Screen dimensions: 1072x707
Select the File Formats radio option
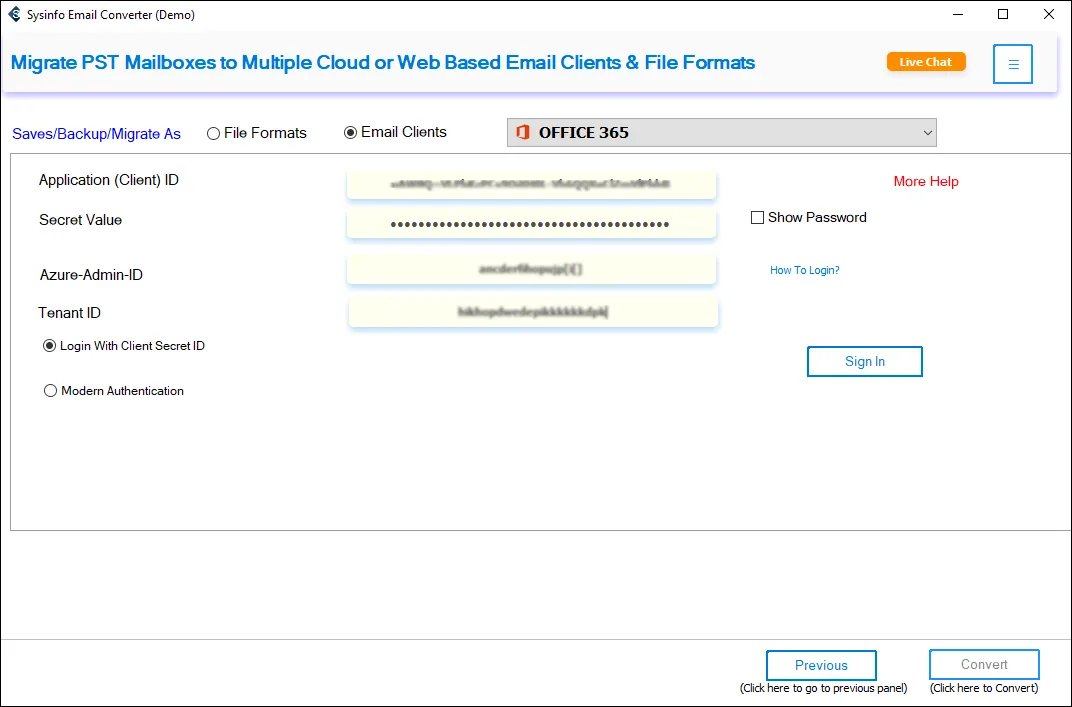(214, 133)
